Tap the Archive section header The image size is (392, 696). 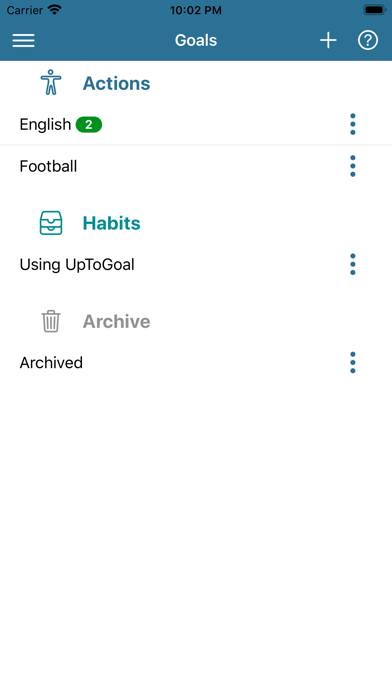point(116,321)
